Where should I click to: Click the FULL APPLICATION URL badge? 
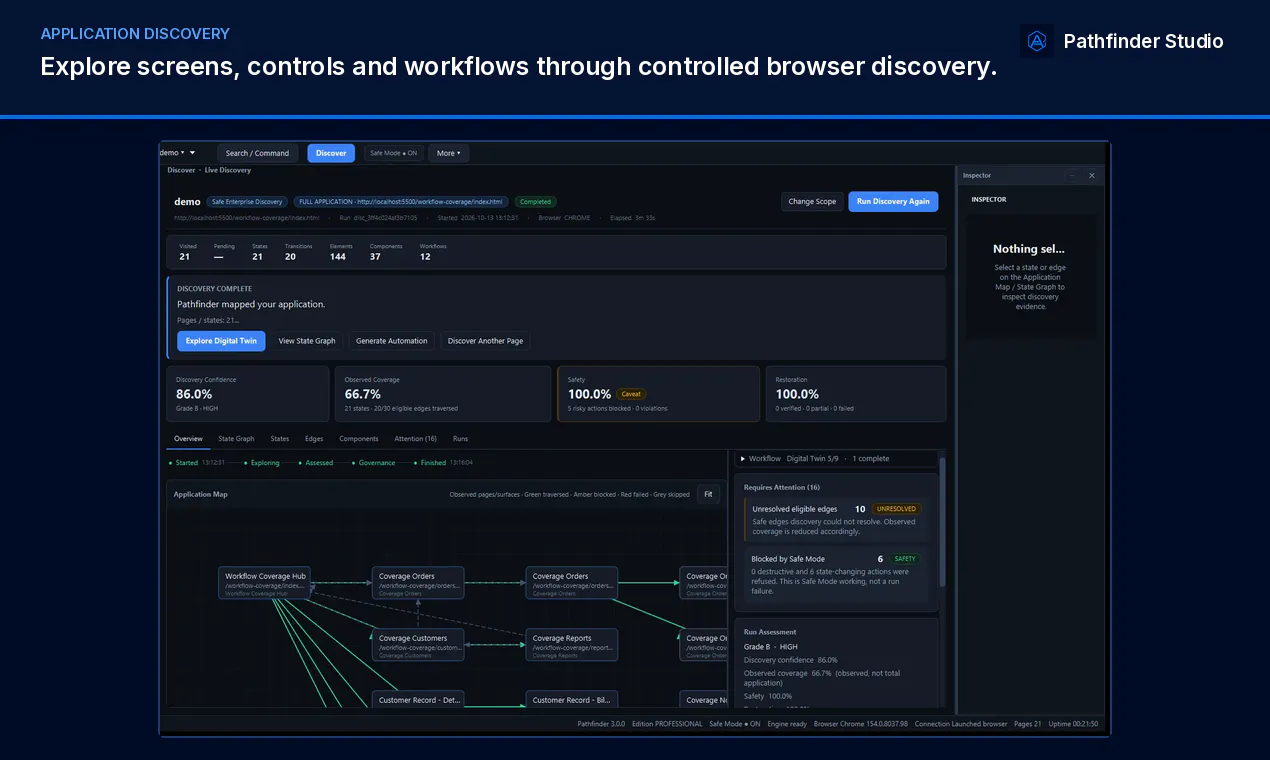click(401, 202)
